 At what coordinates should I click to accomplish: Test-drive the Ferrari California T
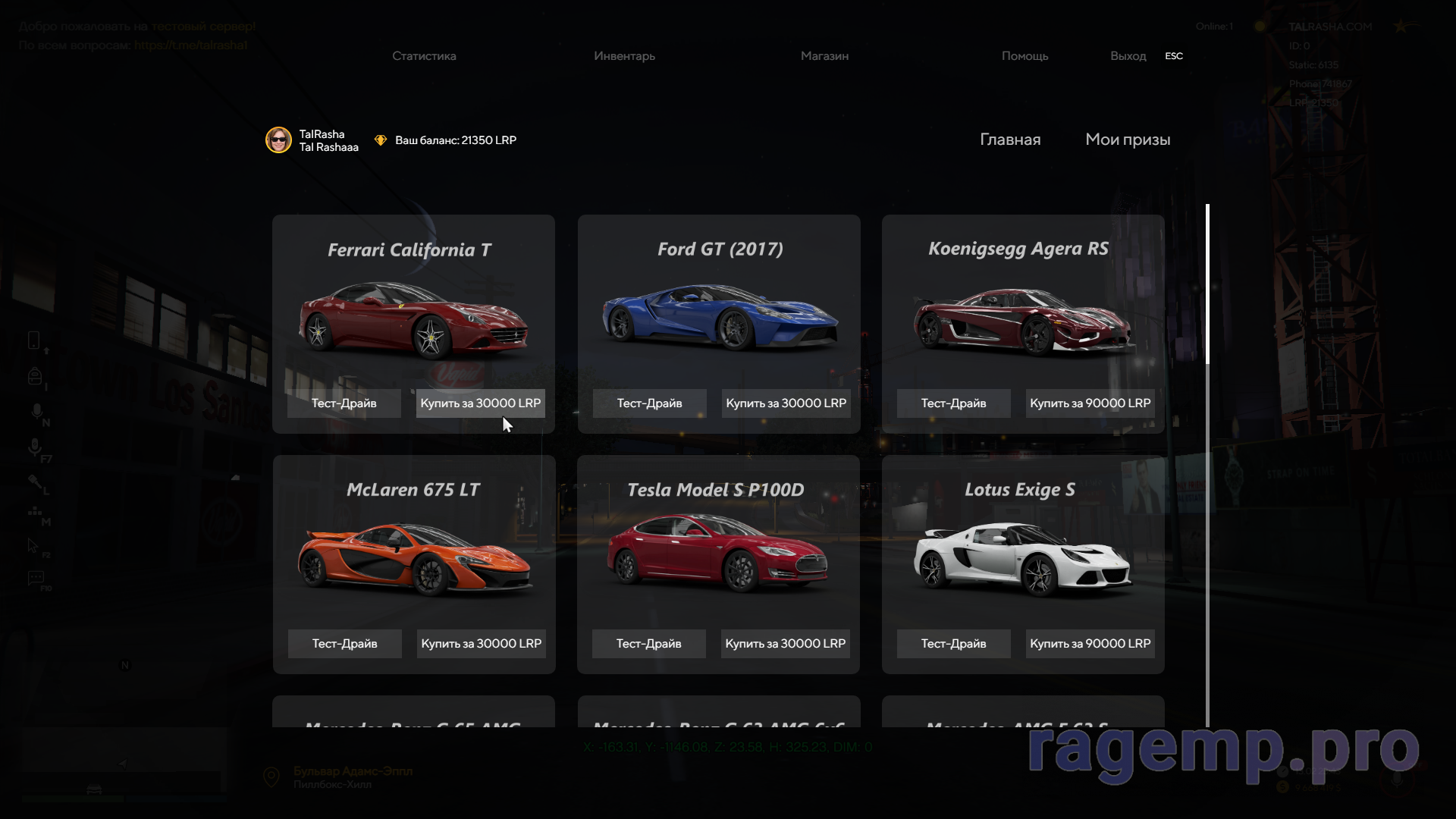[x=344, y=403]
